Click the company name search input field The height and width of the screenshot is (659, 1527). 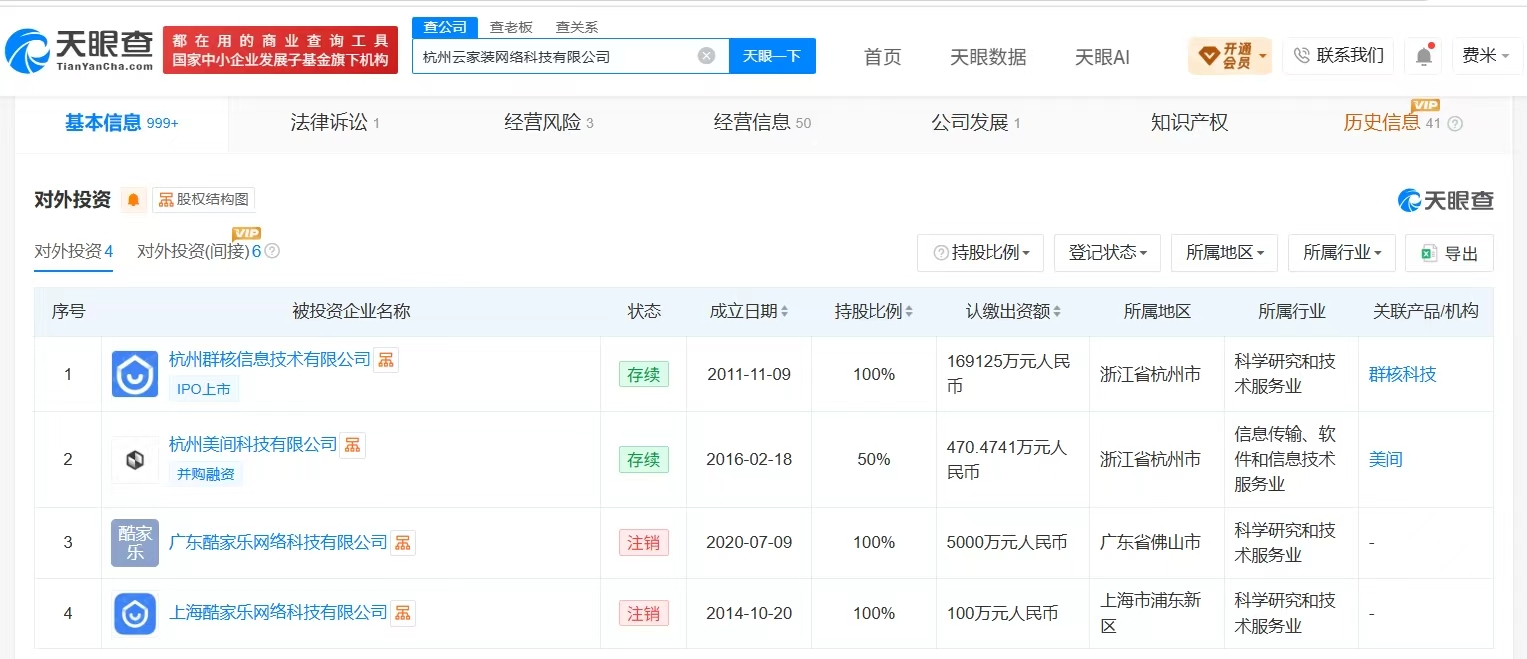point(555,56)
